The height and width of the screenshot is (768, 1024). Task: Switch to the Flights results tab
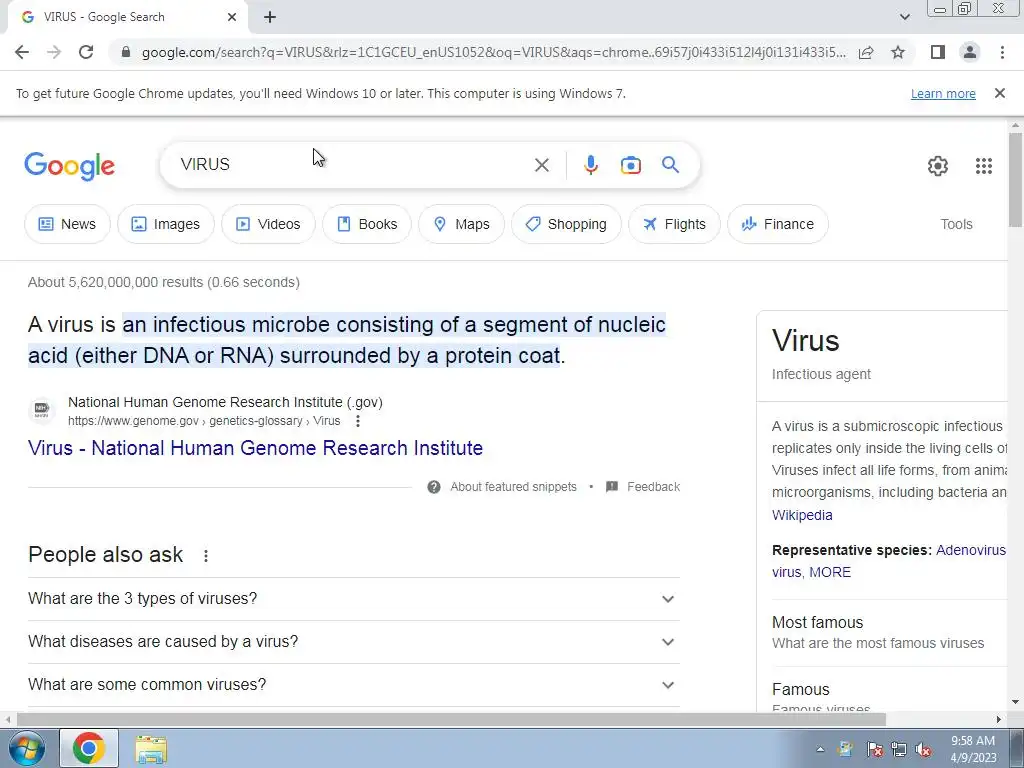tap(675, 224)
